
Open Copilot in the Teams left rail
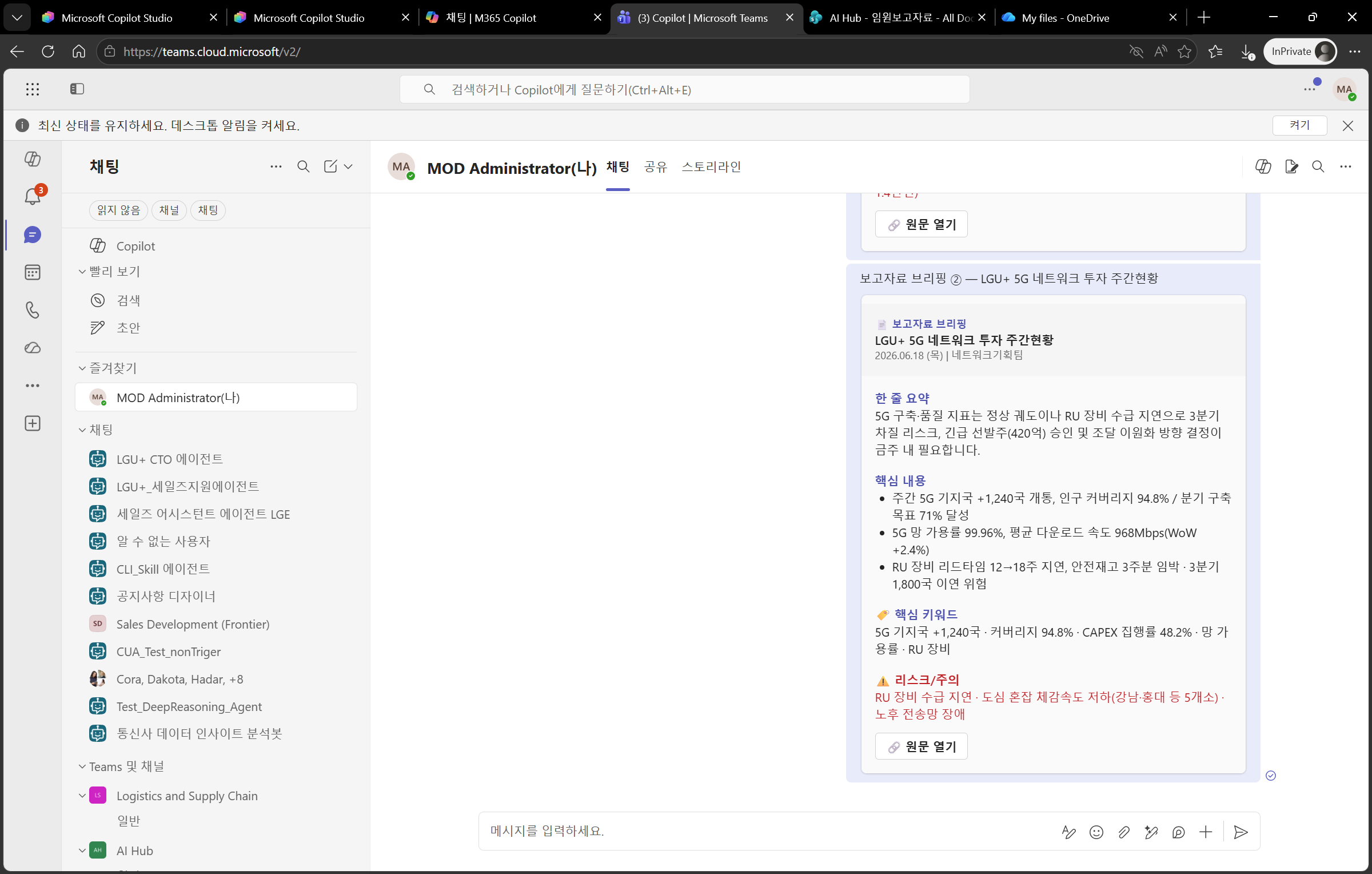[x=33, y=158]
